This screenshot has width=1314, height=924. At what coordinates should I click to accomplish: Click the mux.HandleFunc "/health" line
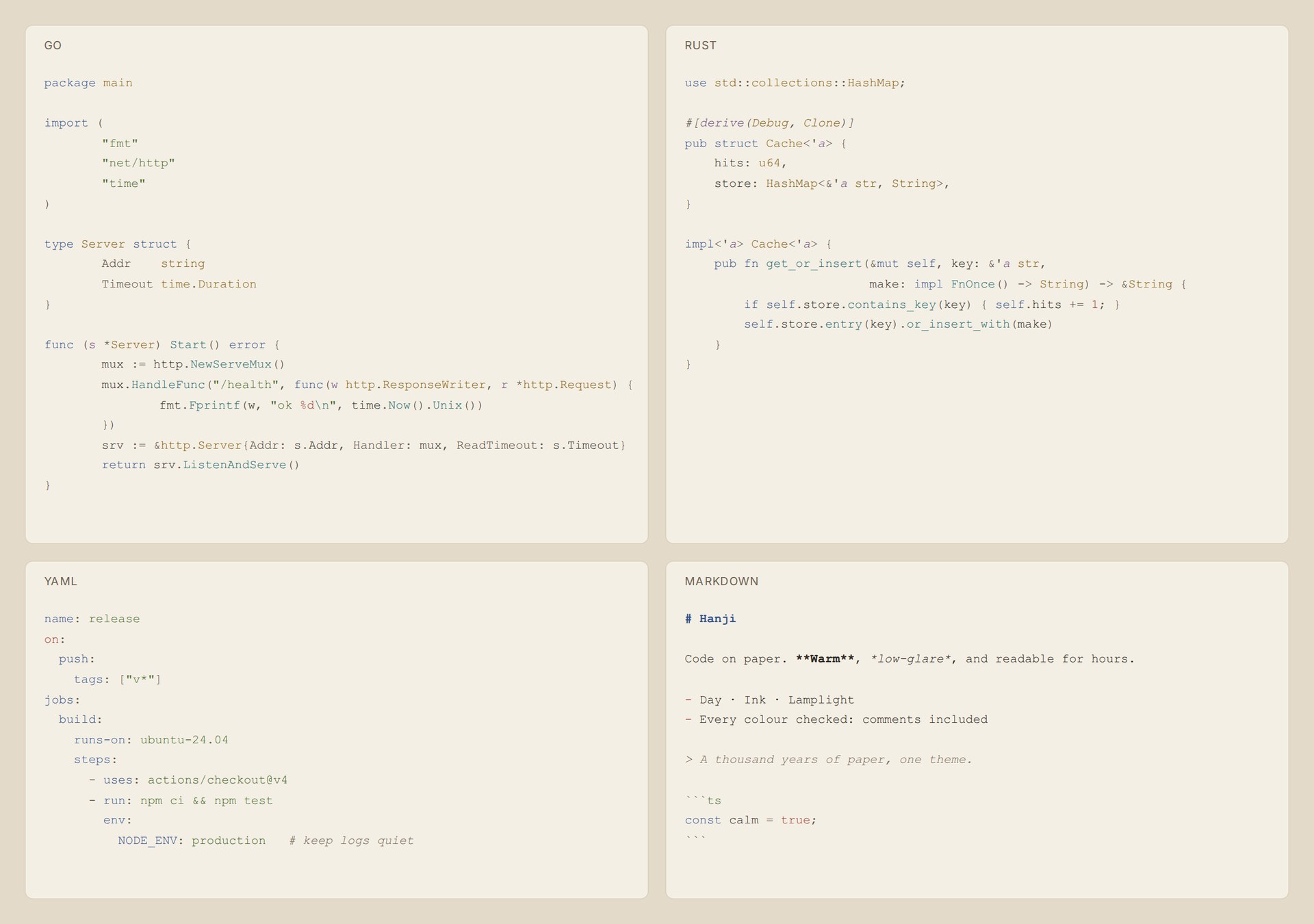pos(368,385)
